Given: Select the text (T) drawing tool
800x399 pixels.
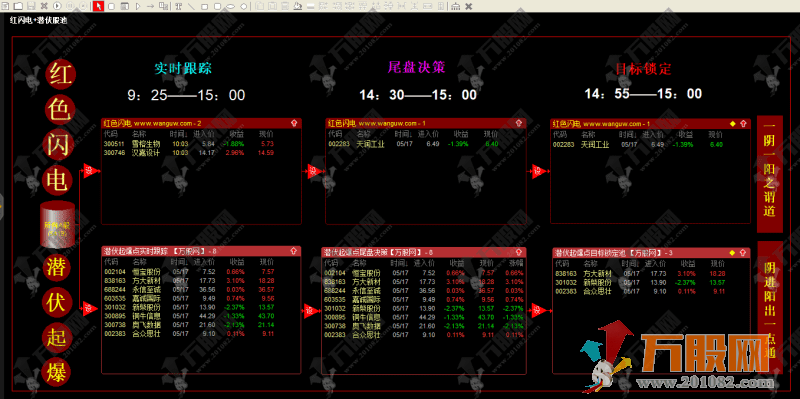Looking at the screenshot, I should (x=178, y=6).
